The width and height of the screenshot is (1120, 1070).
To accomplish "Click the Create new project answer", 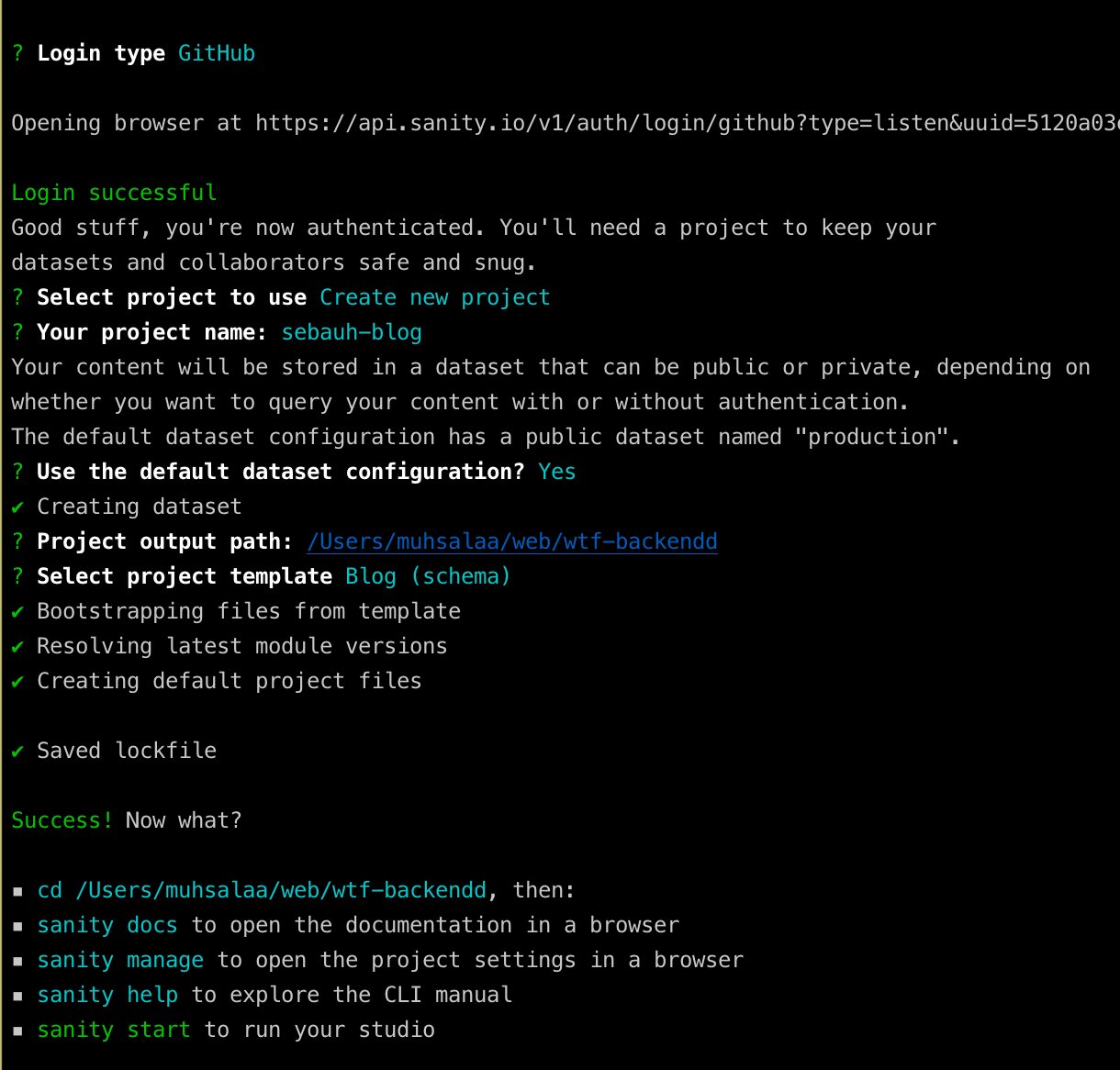I will coord(434,297).
